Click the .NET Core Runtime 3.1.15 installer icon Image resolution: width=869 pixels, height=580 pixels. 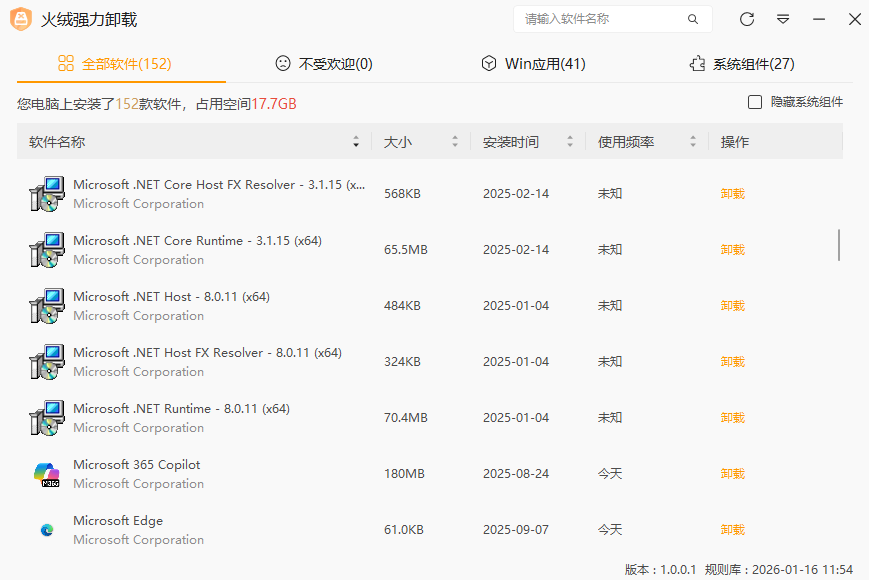[x=46, y=250]
